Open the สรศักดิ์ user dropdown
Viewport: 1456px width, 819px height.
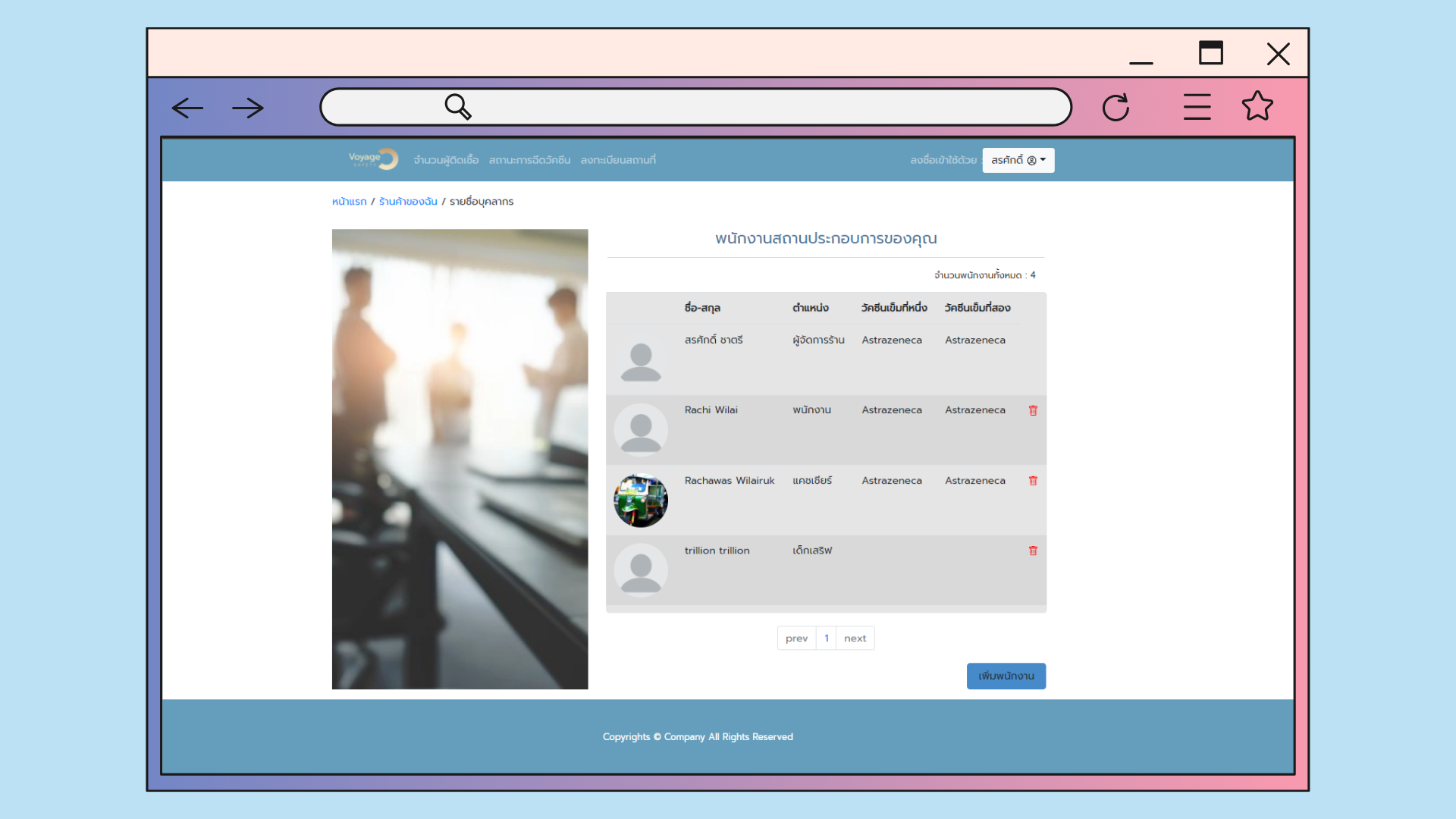coord(1018,160)
